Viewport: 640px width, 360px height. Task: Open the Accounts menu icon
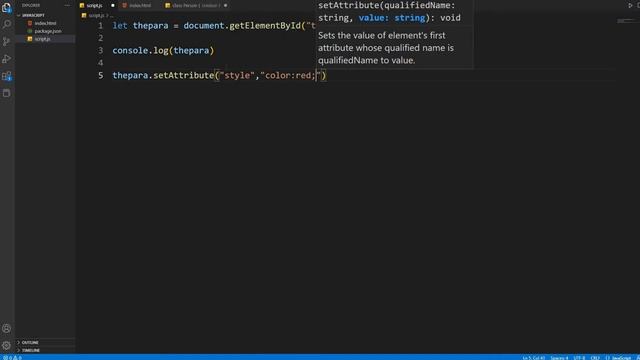click(x=7, y=328)
